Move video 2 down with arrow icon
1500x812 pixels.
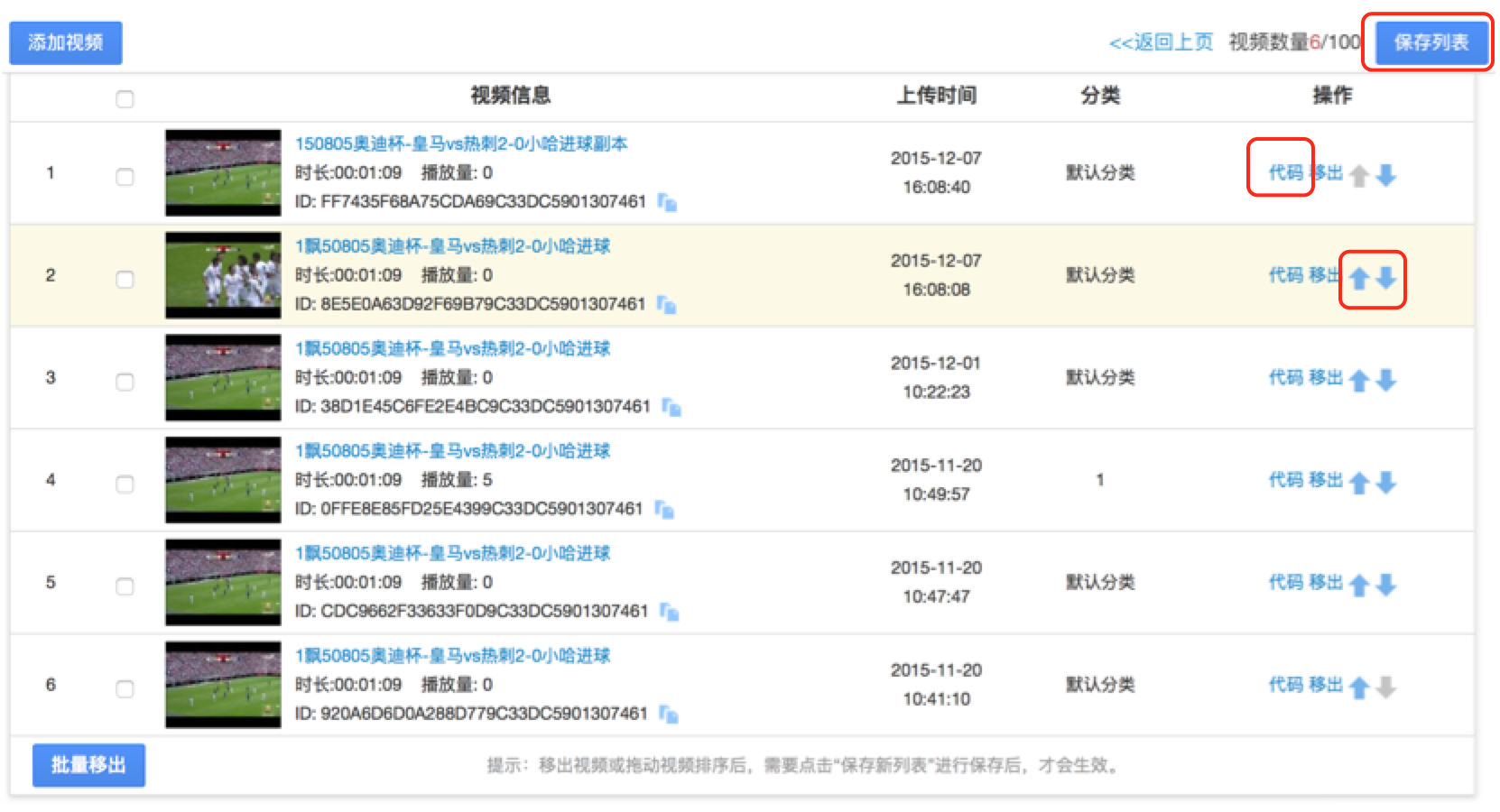click(1386, 278)
